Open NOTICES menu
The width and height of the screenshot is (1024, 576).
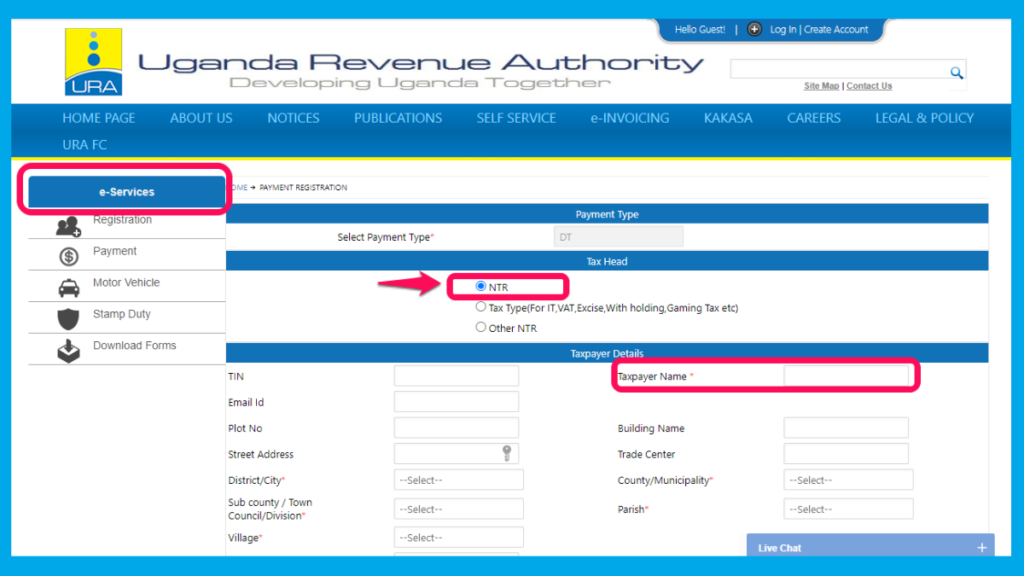coord(293,118)
